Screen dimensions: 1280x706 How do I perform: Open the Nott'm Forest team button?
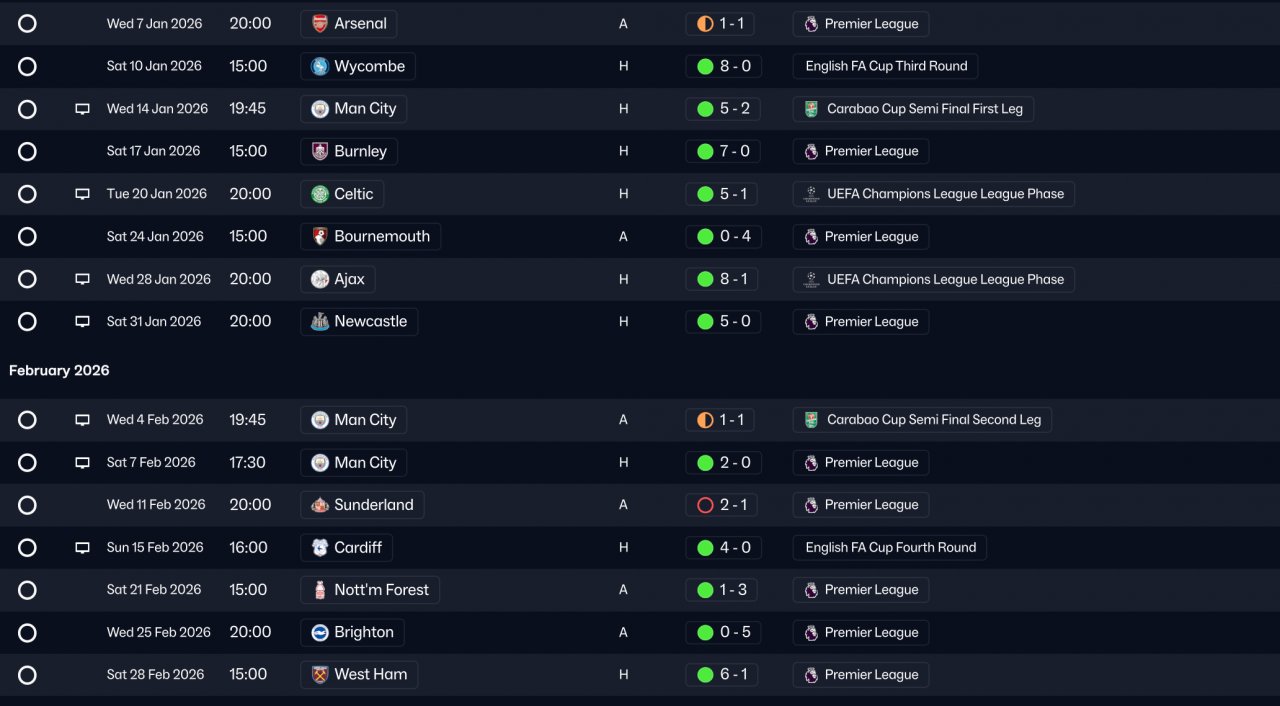[370, 590]
